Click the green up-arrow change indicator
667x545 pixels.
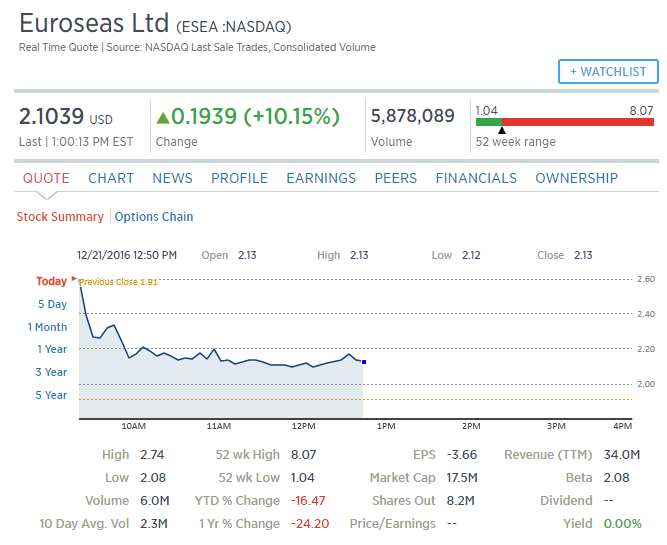tap(163, 117)
